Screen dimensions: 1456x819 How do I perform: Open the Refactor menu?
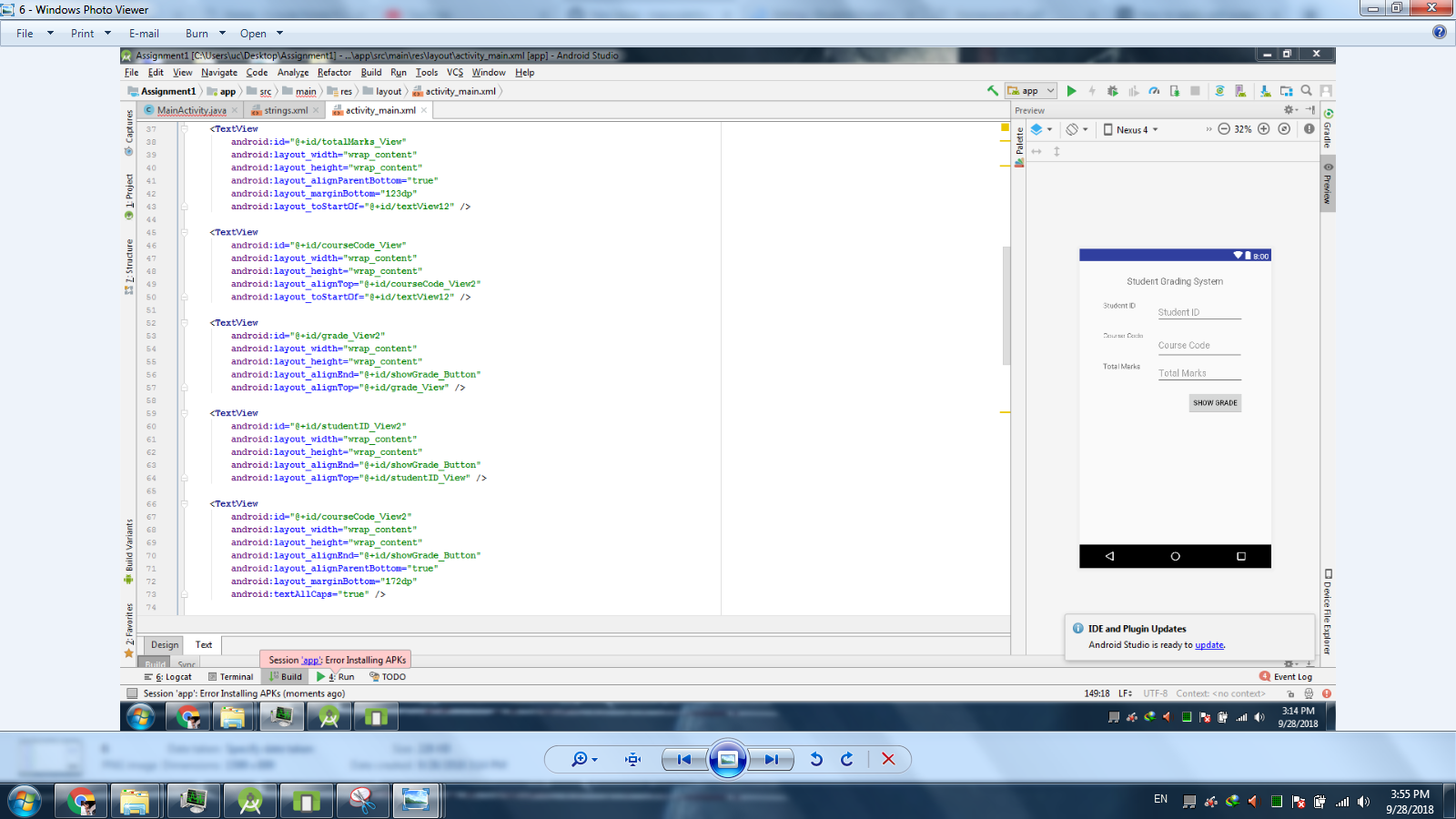[334, 73]
